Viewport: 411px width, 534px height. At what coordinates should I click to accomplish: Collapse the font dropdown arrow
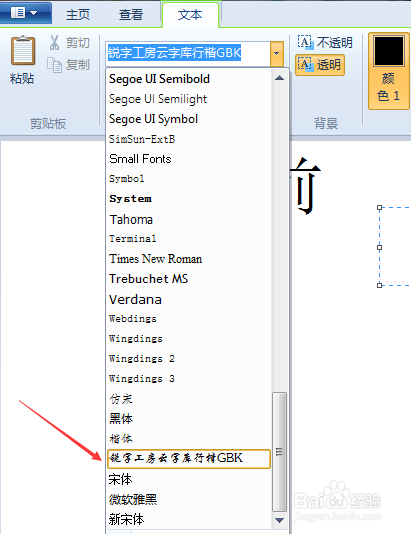pyautogui.click(x=277, y=53)
